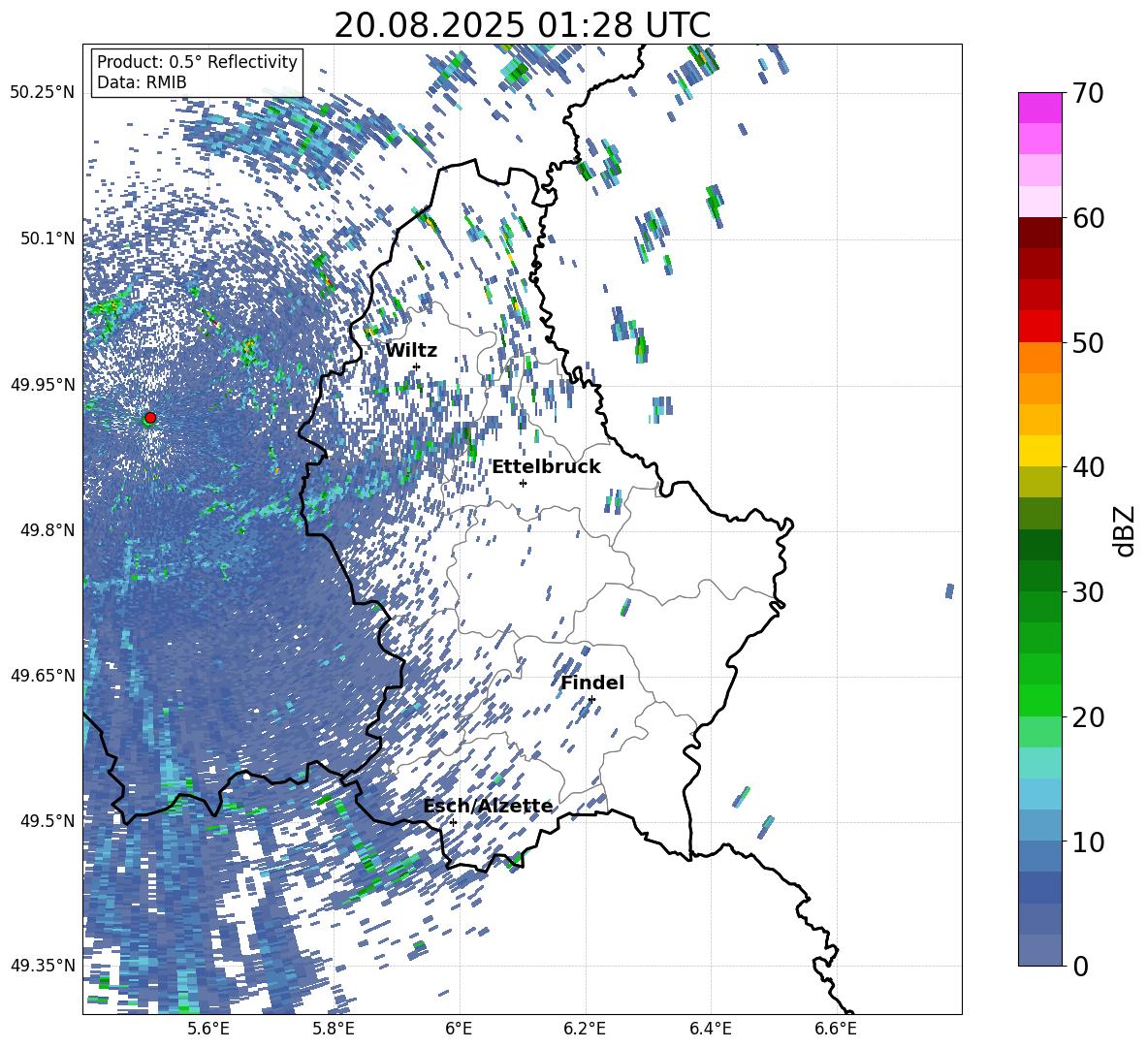Click the orange swatch below 50 dBZ
The image size is (1148, 1048).
(1039, 358)
